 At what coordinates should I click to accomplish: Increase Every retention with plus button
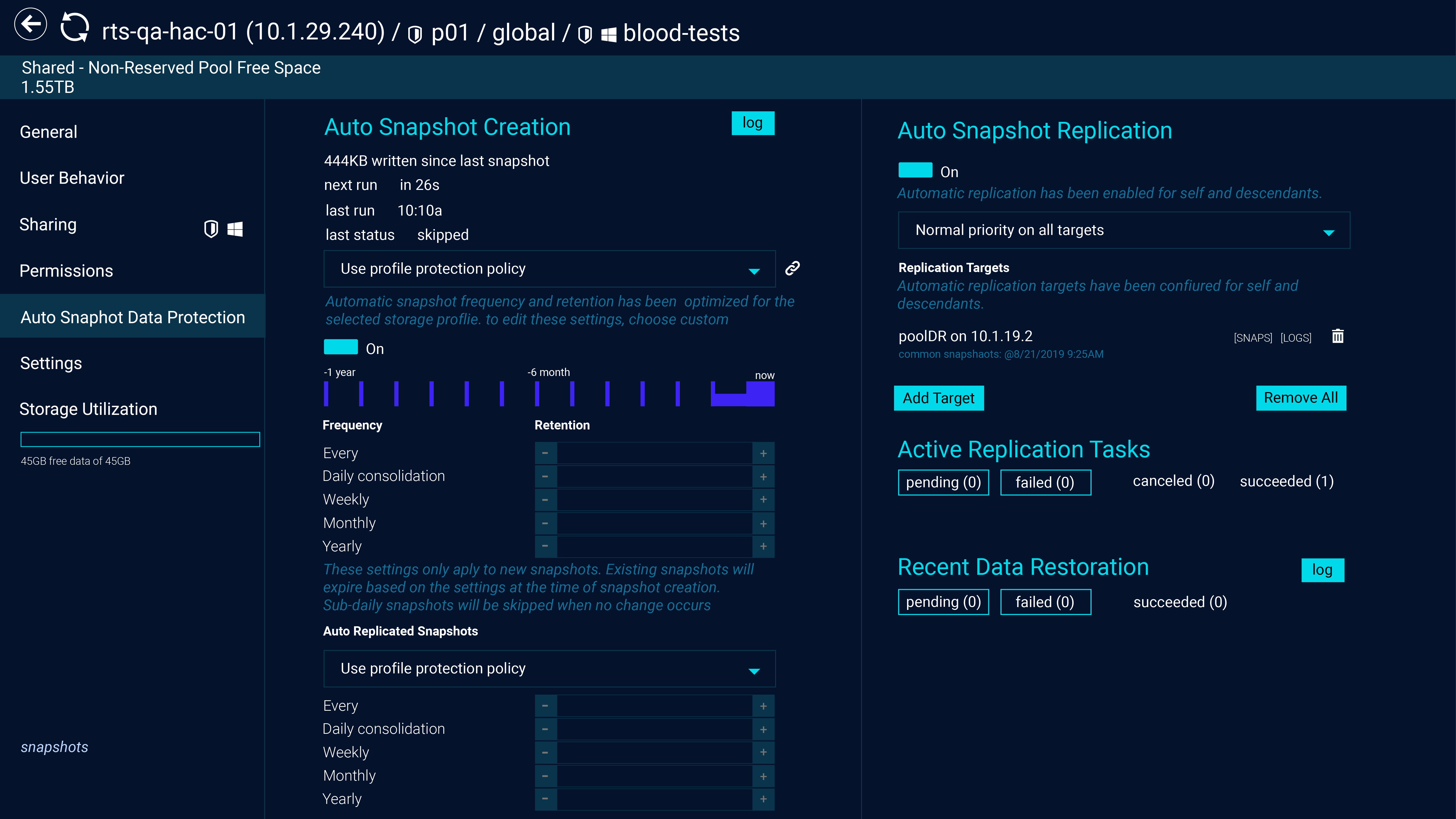763,453
